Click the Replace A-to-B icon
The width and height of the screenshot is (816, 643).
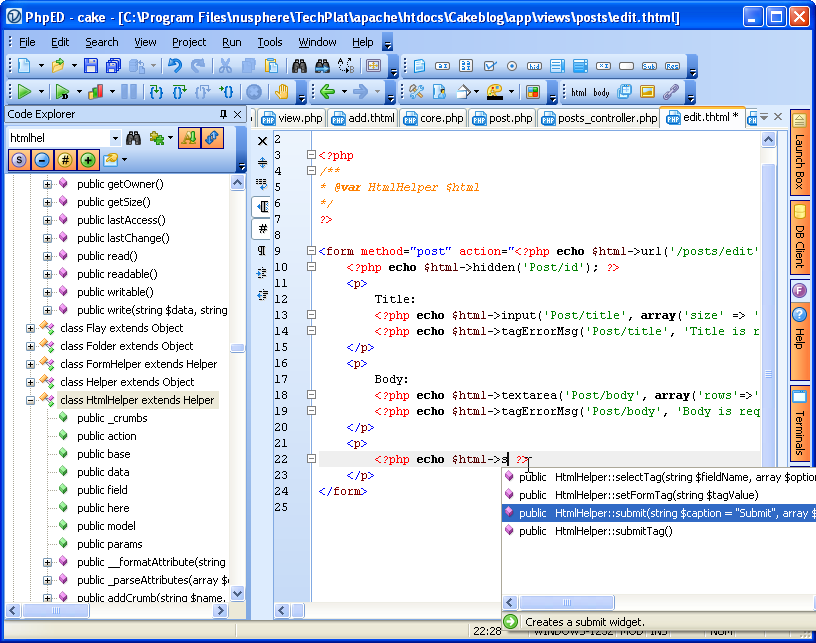point(346,66)
